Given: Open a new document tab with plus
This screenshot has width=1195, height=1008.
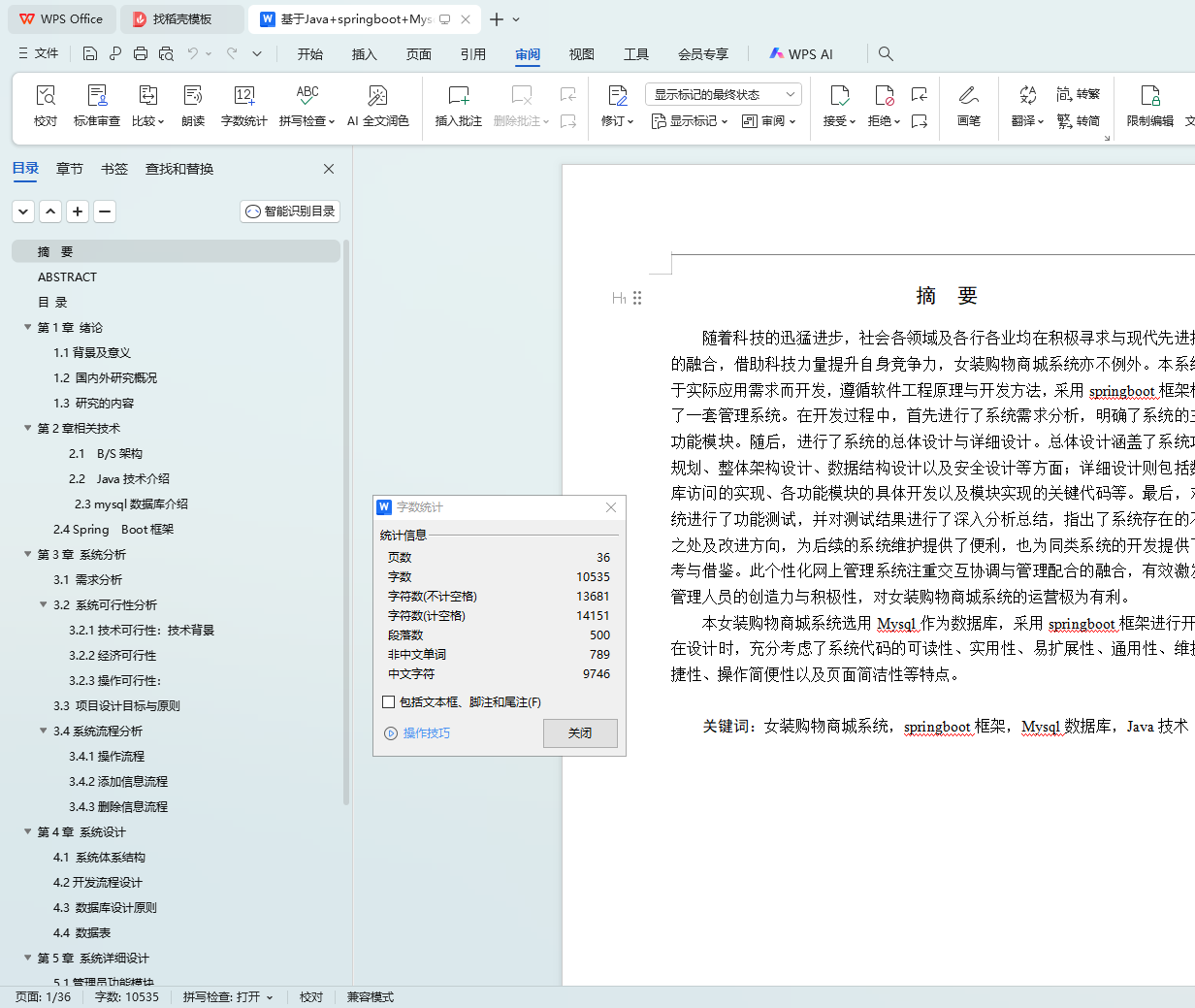Looking at the screenshot, I should click(497, 19).
